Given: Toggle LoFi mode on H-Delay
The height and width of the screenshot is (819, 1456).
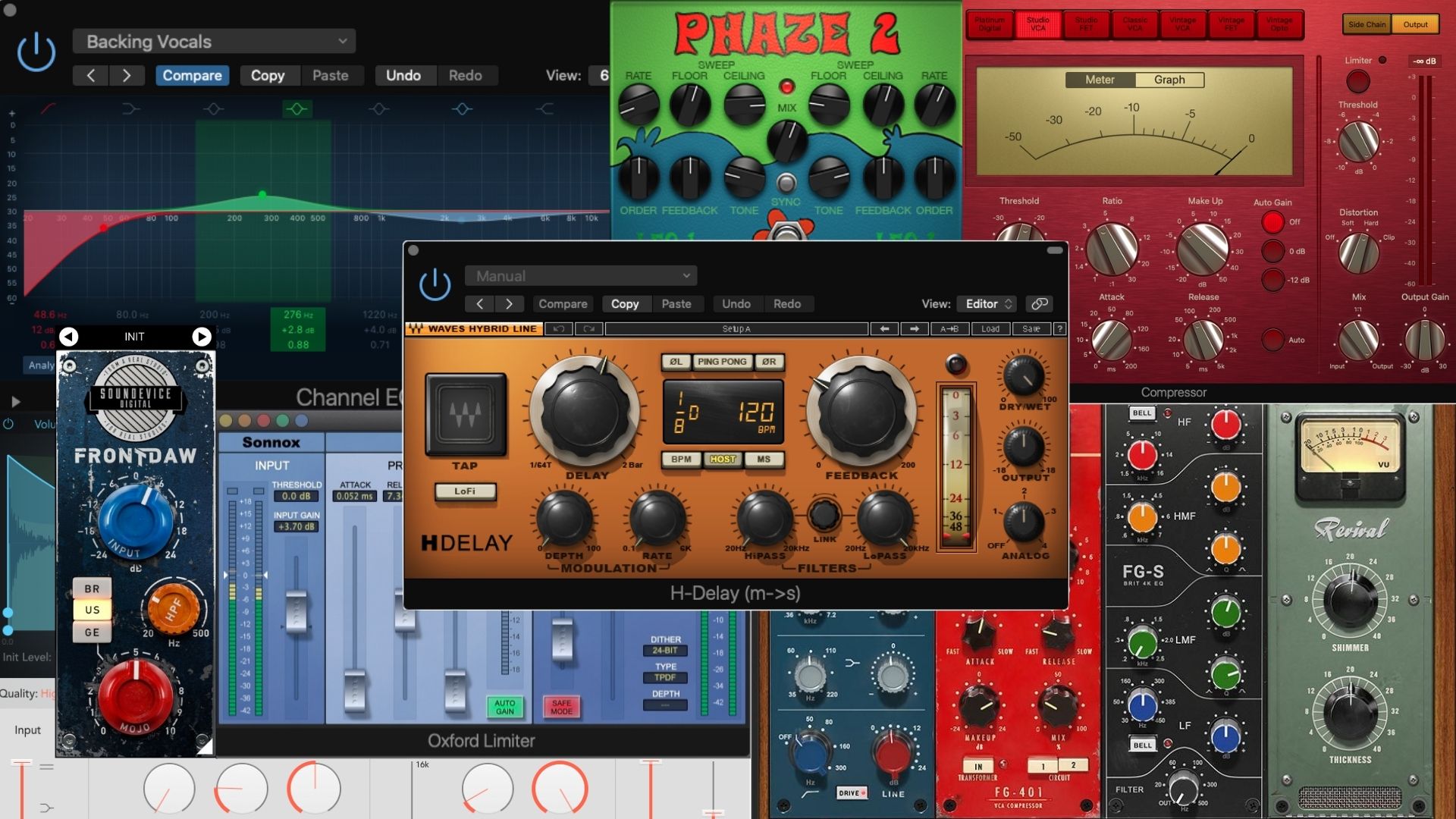Looking at the screenshot, I should coord(465,491).
